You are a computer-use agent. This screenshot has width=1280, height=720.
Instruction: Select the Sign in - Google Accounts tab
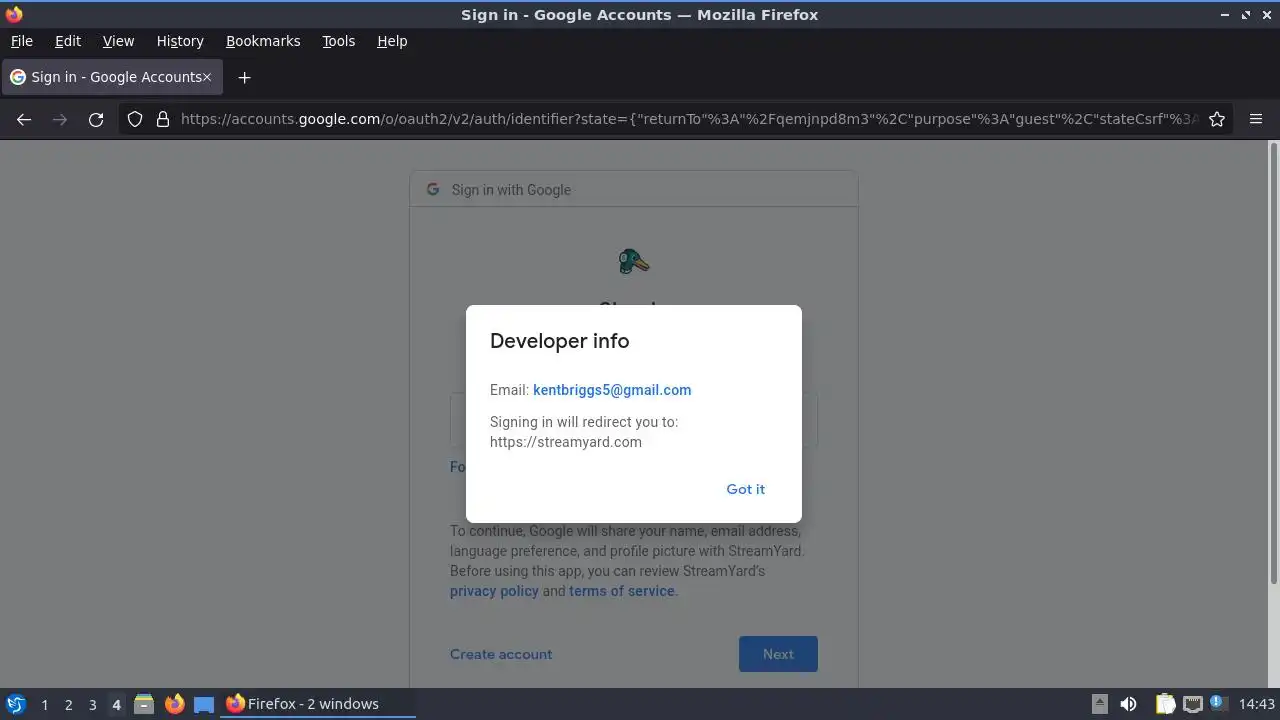[x=111, y=77]
